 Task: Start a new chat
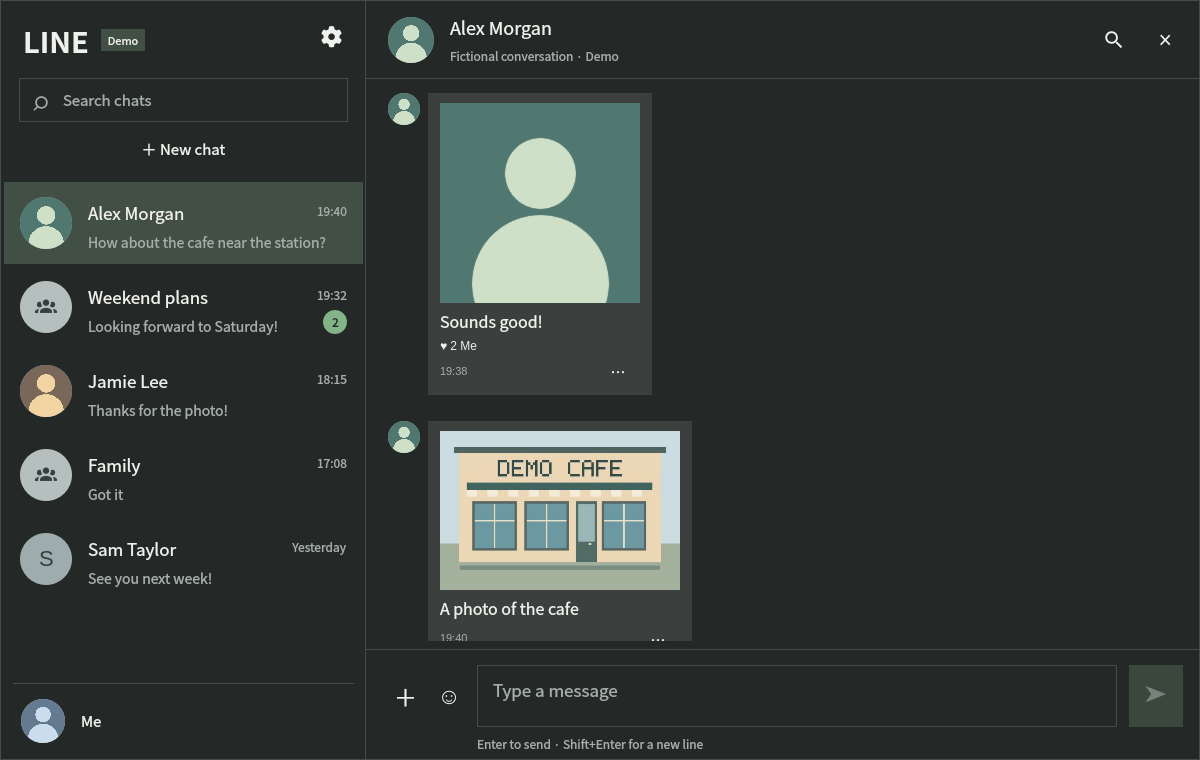click(184, 150)
